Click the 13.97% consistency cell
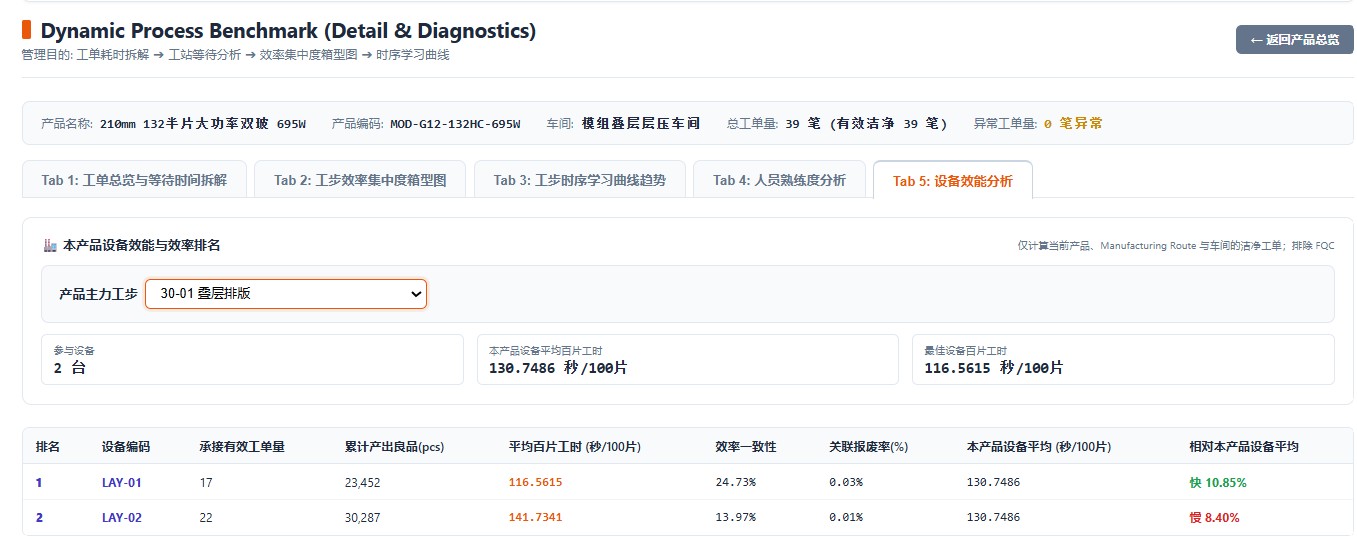 [x=736, y=517]
